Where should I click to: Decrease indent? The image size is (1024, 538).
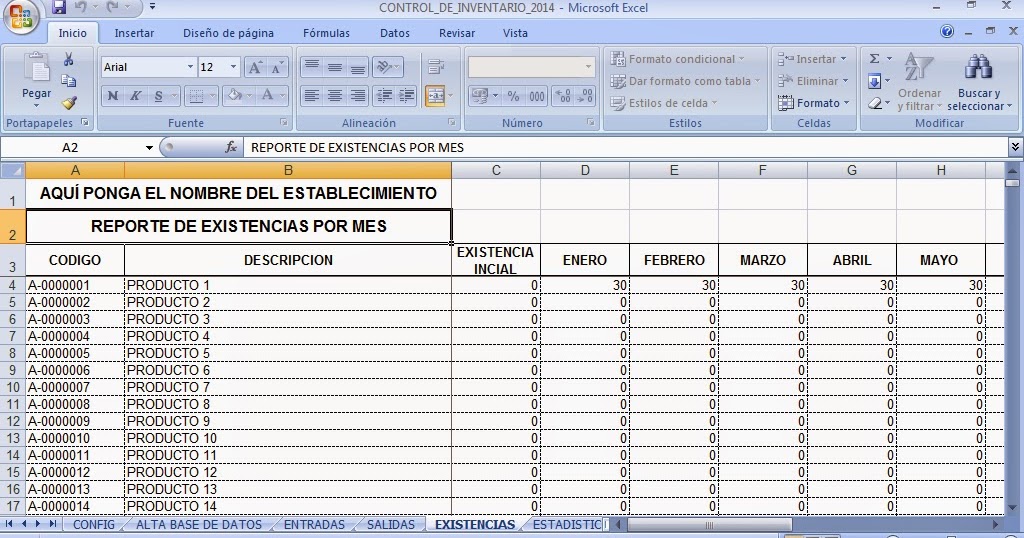tap(384, 96)
